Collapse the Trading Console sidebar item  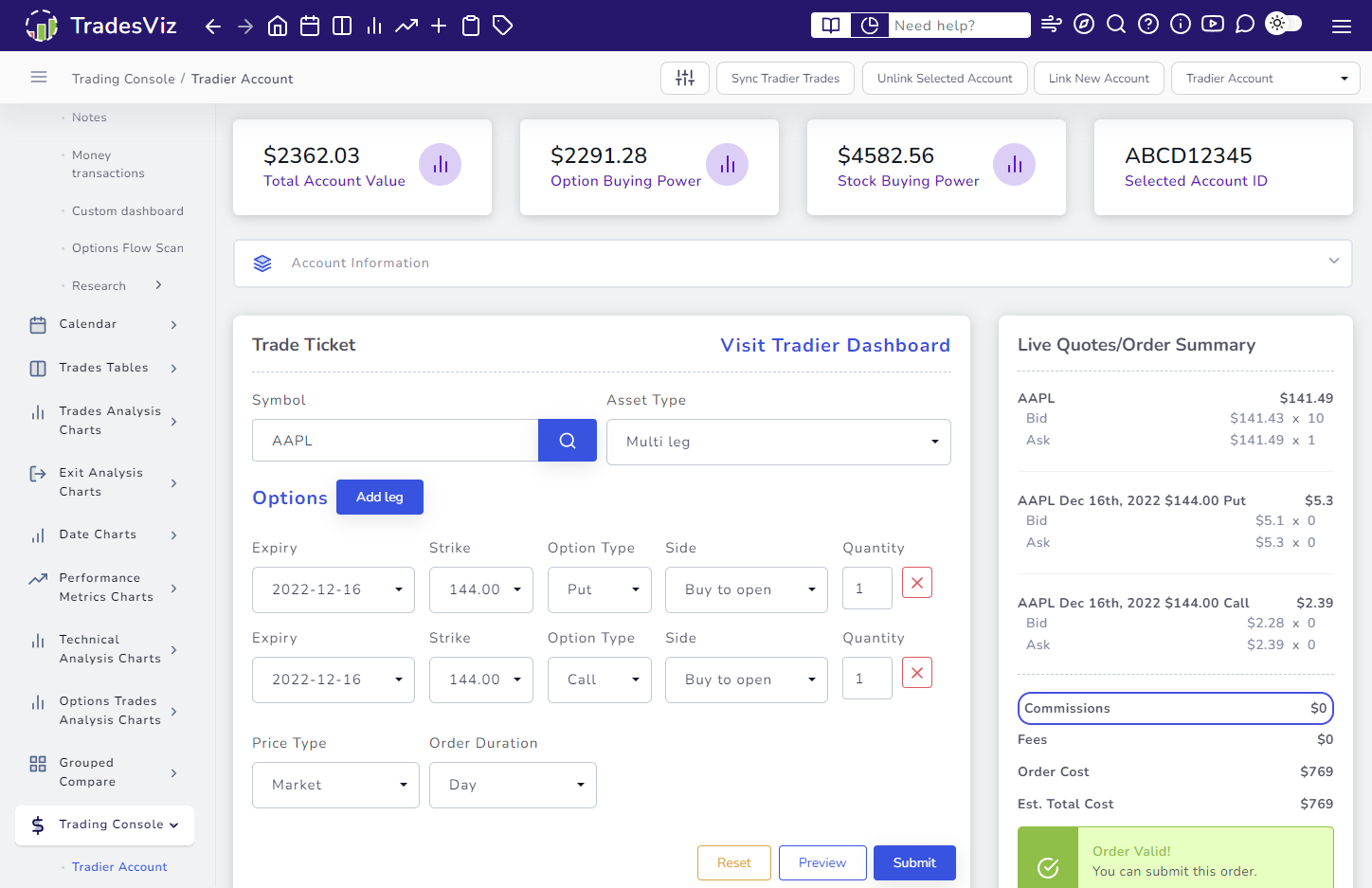[x=104, y=825]
